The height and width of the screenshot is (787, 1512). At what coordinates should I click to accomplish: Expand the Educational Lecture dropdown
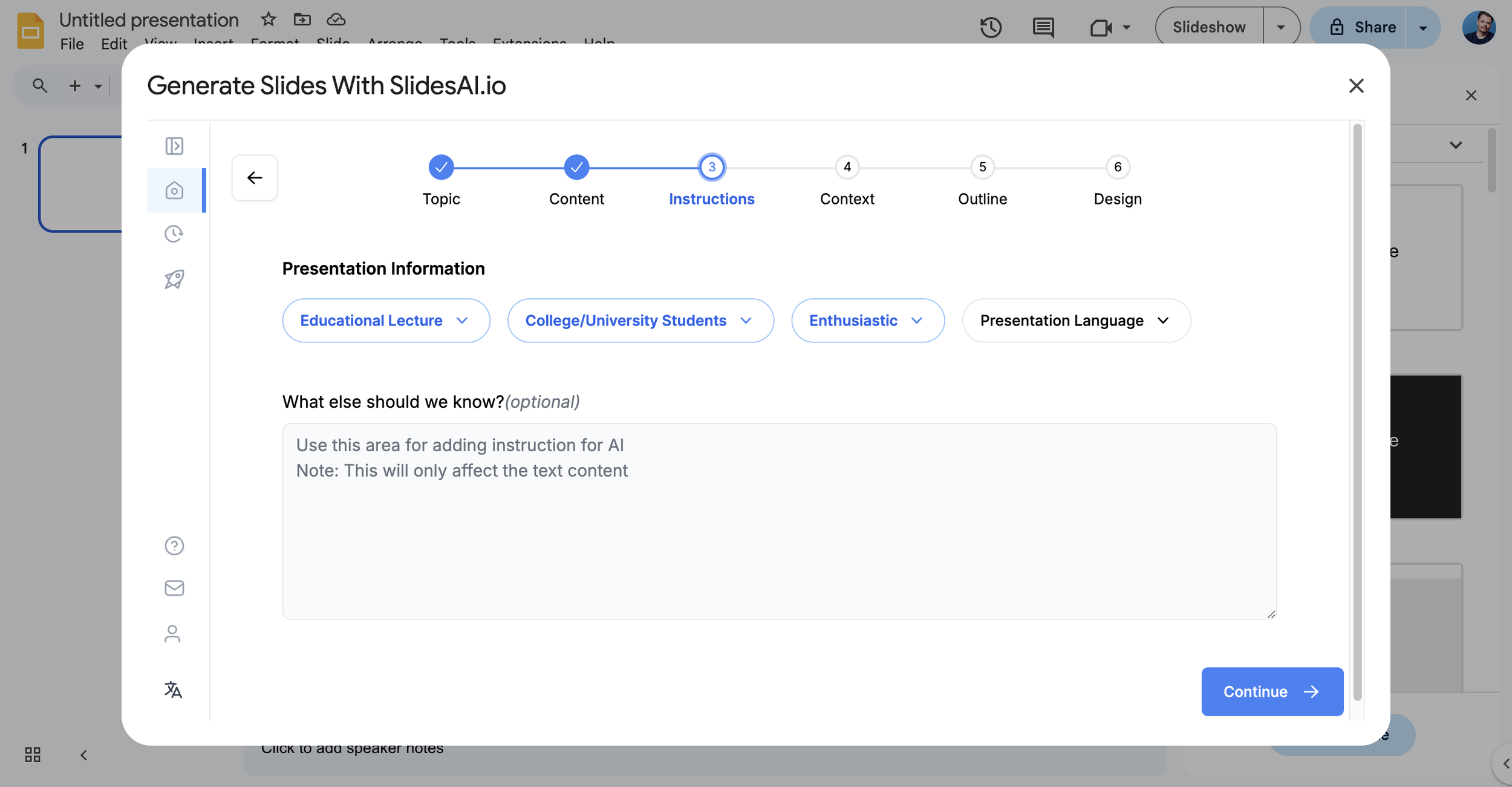386,321
